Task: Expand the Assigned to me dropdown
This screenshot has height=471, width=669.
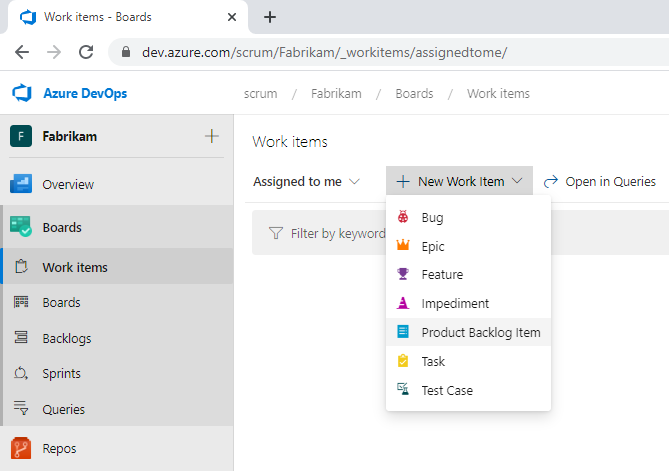Action: [x=306, y=181]
